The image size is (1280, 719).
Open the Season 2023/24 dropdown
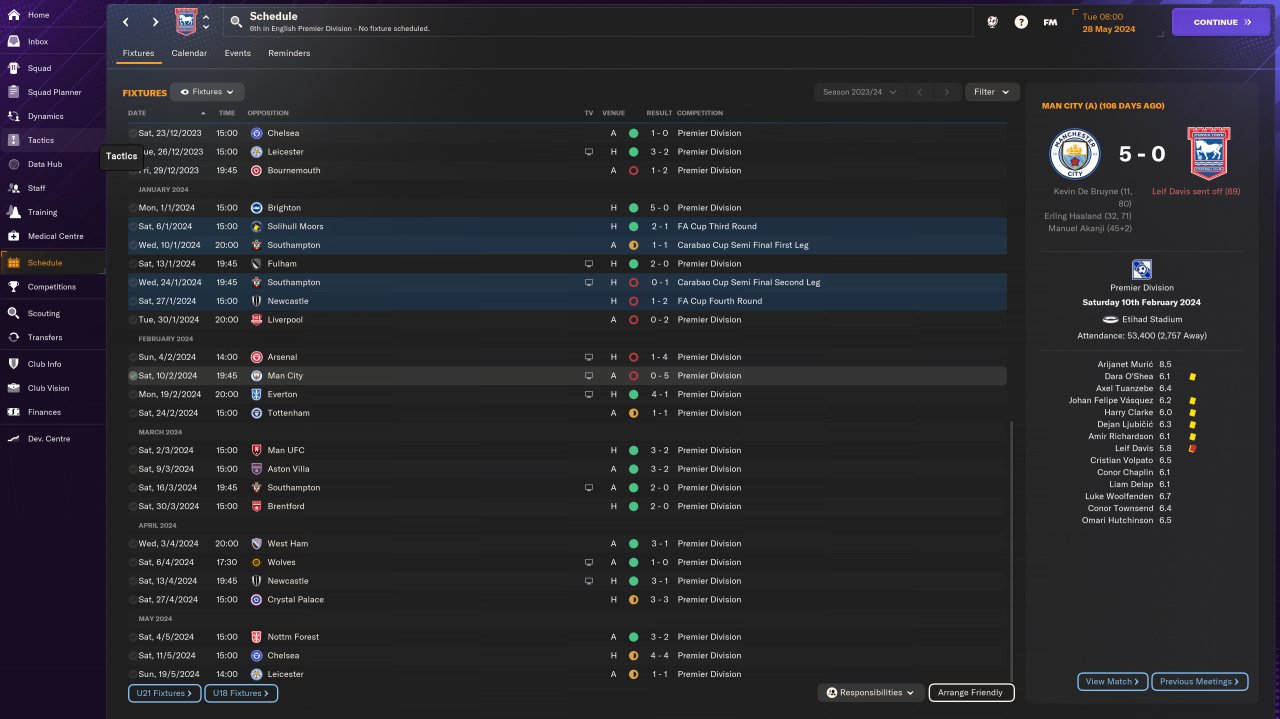tap(859, 92)
